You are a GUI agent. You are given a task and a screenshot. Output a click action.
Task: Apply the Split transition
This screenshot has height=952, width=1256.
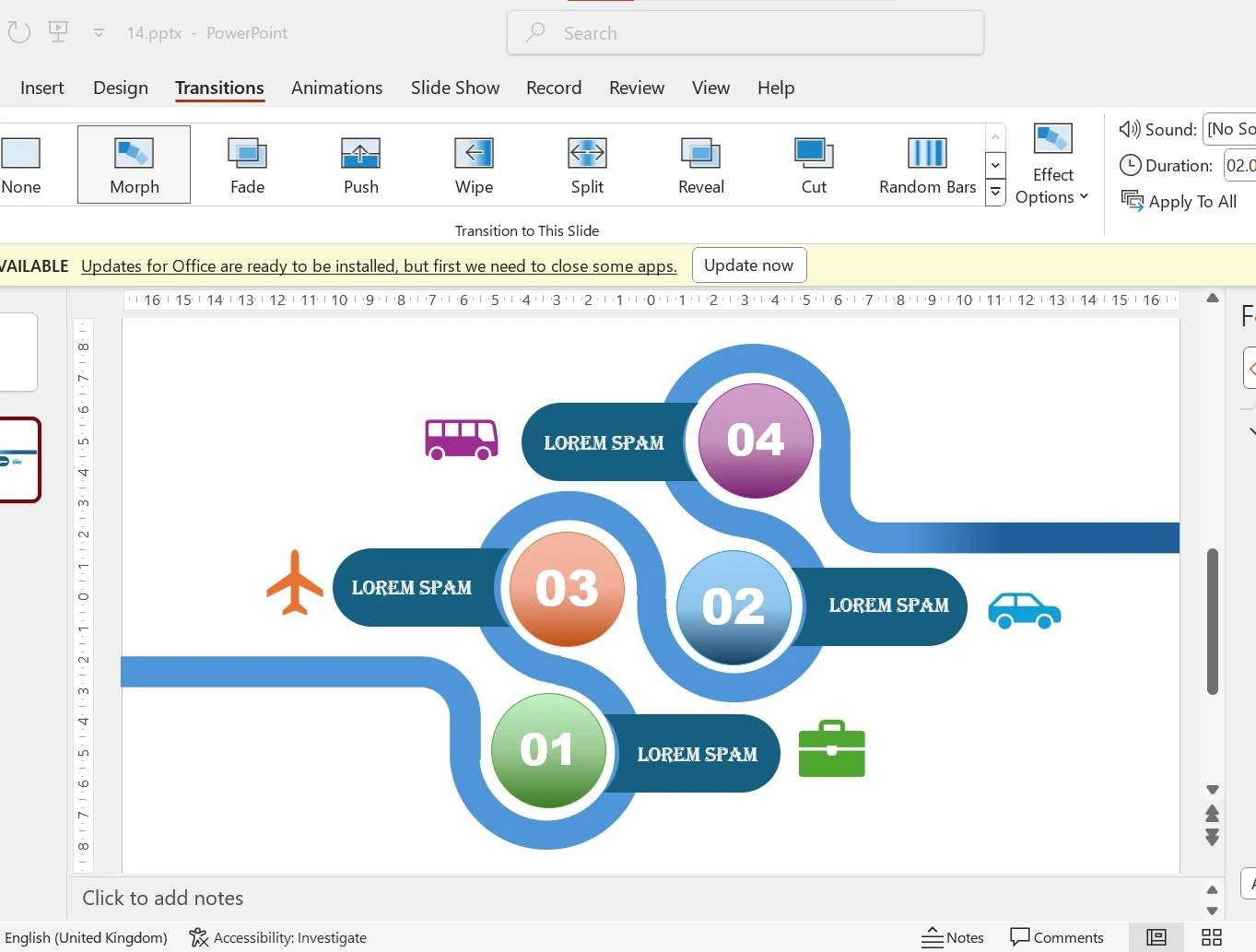(x=587, y=165)
